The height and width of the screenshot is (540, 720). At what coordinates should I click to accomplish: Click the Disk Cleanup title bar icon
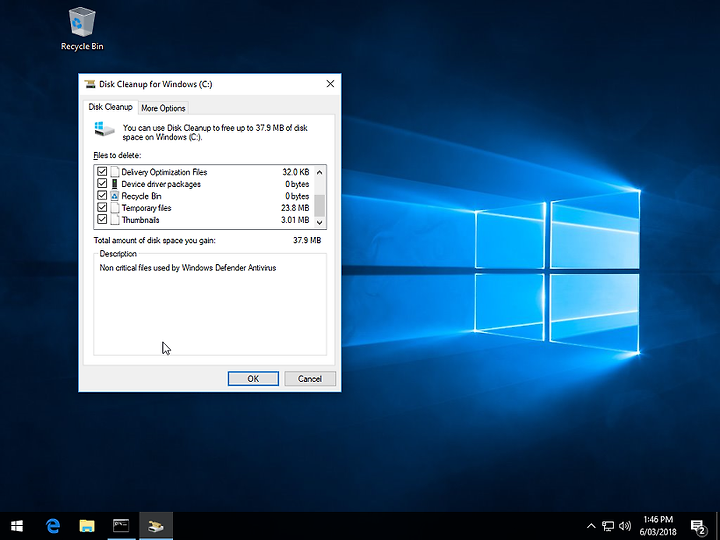[90, 84]
